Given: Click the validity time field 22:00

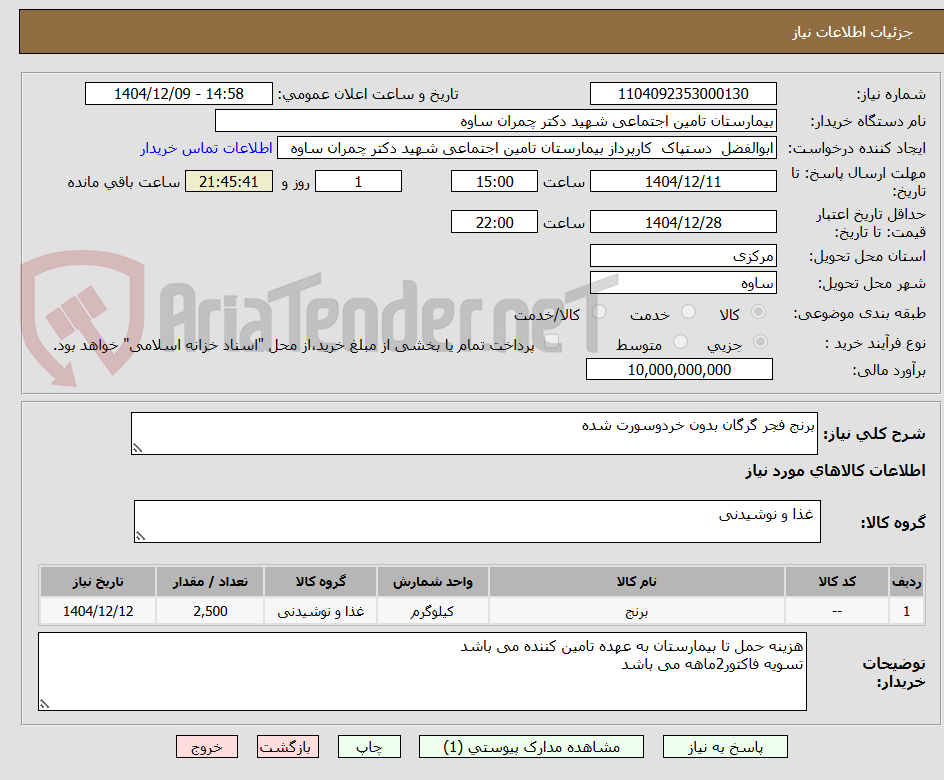Looking at the screenshot, I should coord(494,222).
